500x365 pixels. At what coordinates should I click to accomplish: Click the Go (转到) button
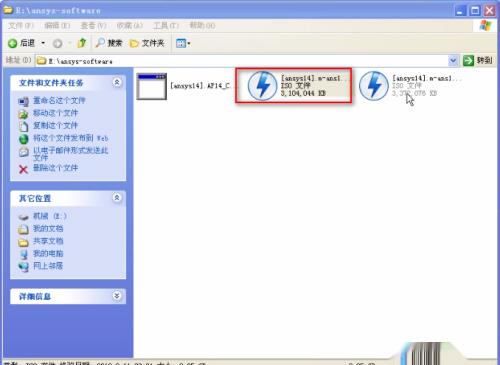(478, 61)
